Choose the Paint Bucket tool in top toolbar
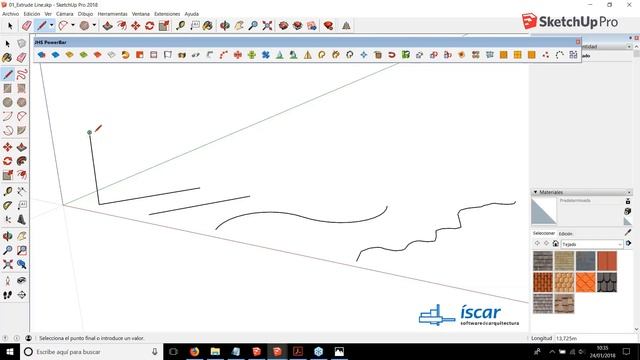 [208, 26]
